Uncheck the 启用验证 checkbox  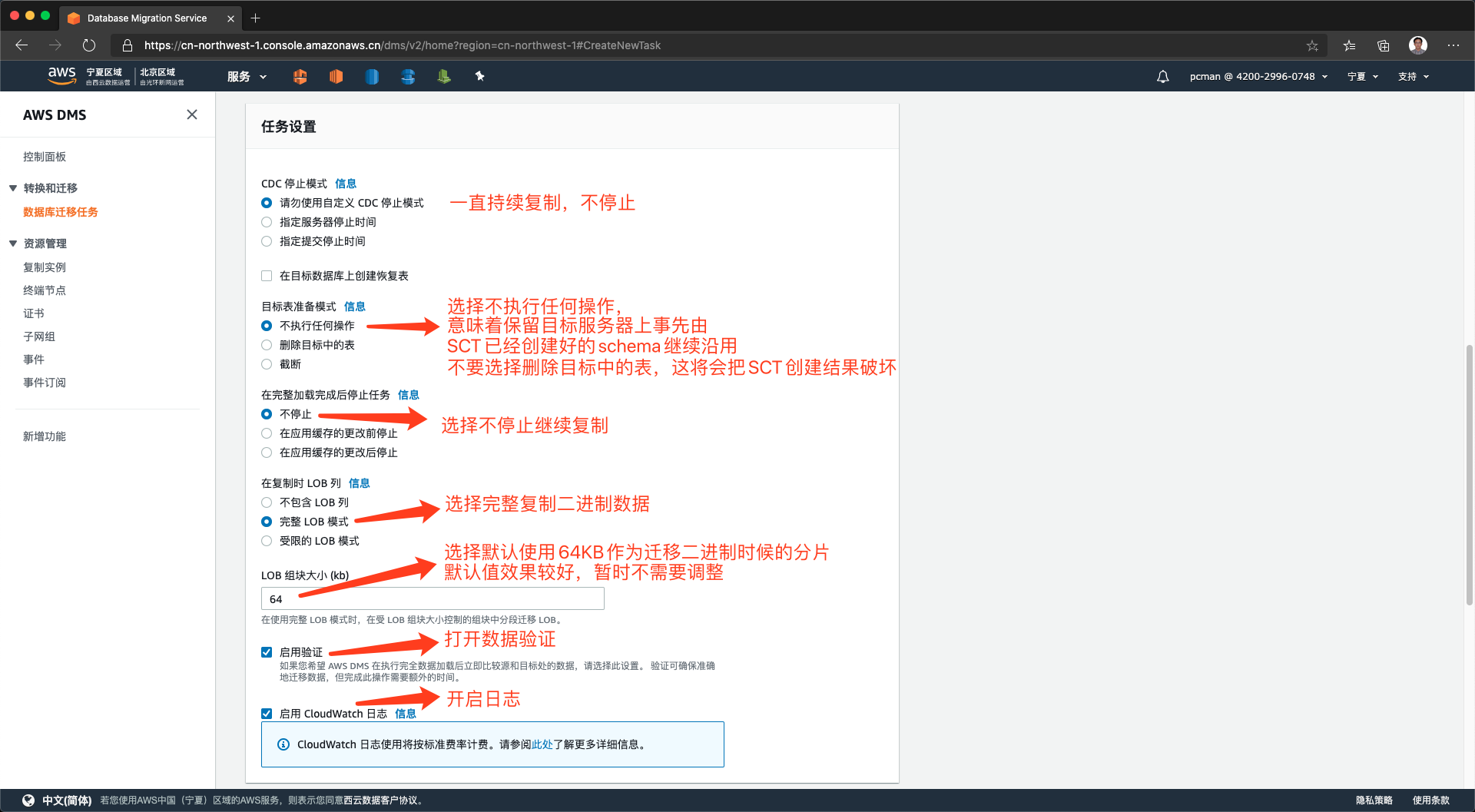(x=267, y=652)
